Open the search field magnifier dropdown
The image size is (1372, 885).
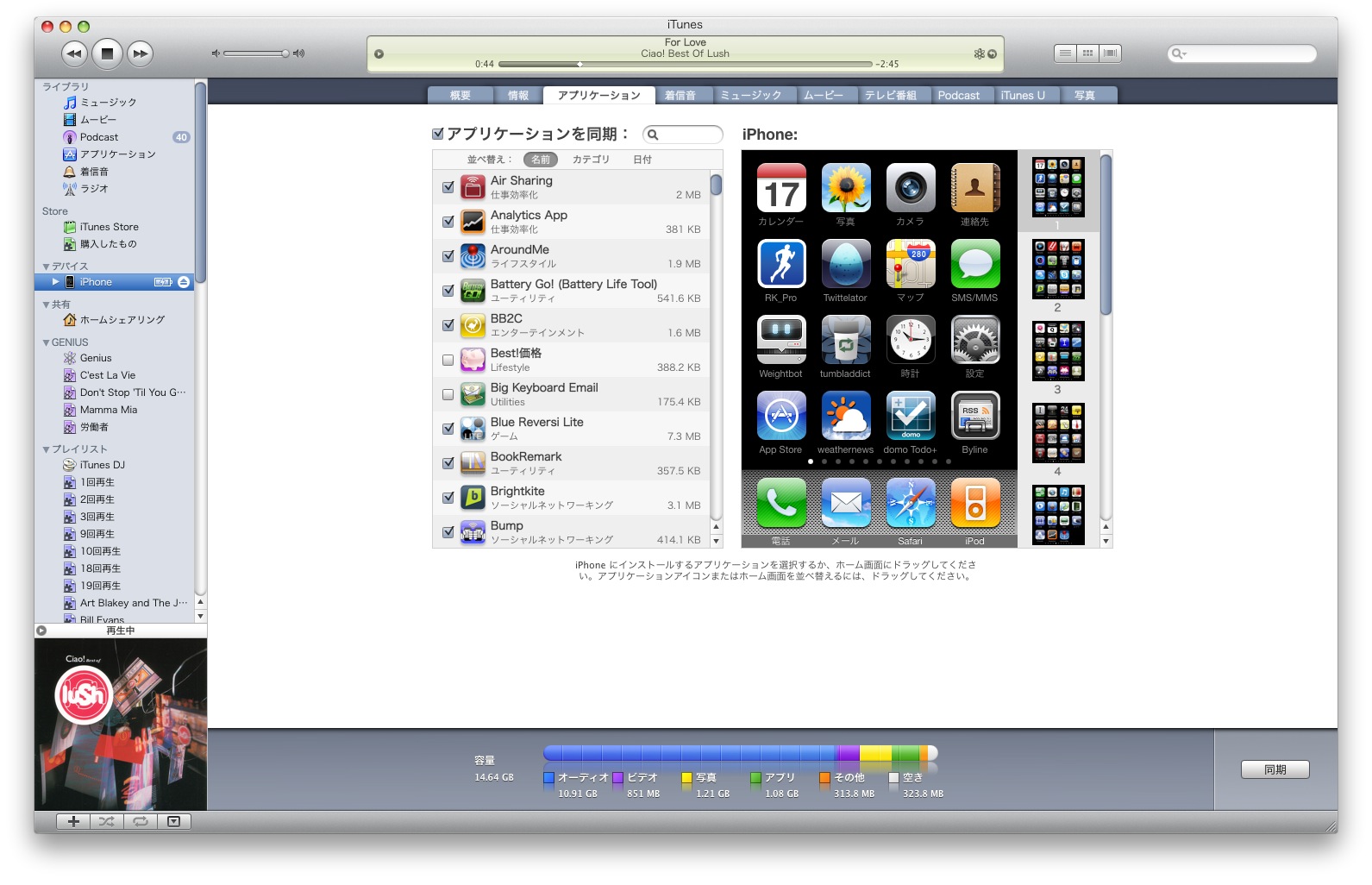pos(1178,53)
